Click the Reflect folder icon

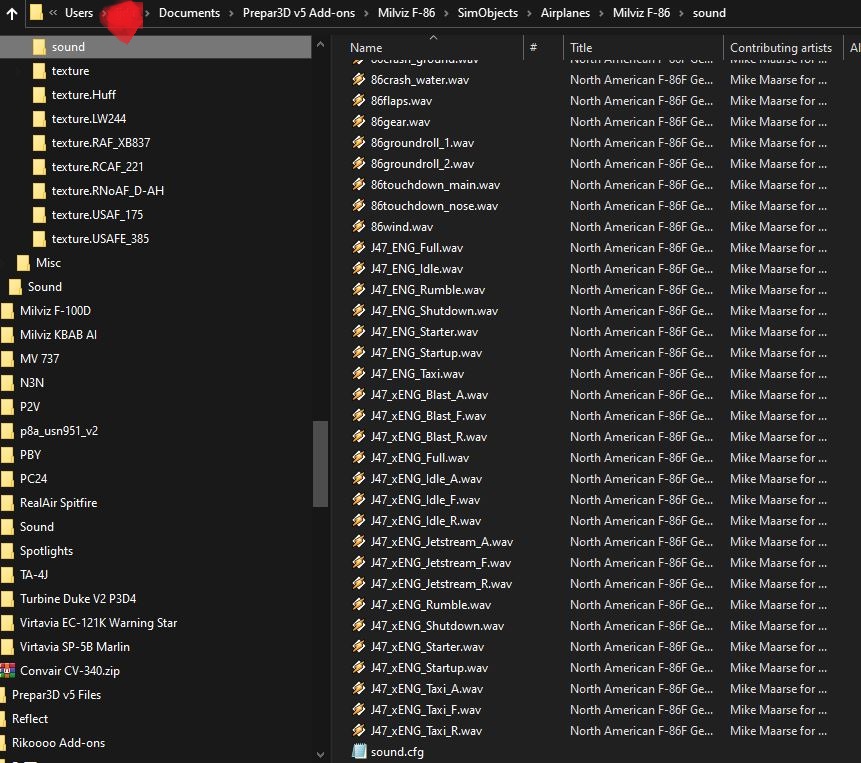point(3,719)
